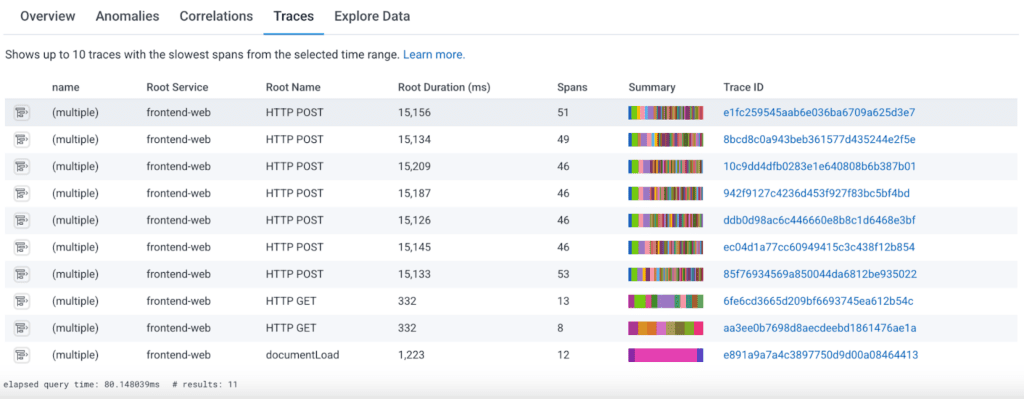Click the Spans column header
Viewport: 1024px width, 399px height.
coord(572,87)
